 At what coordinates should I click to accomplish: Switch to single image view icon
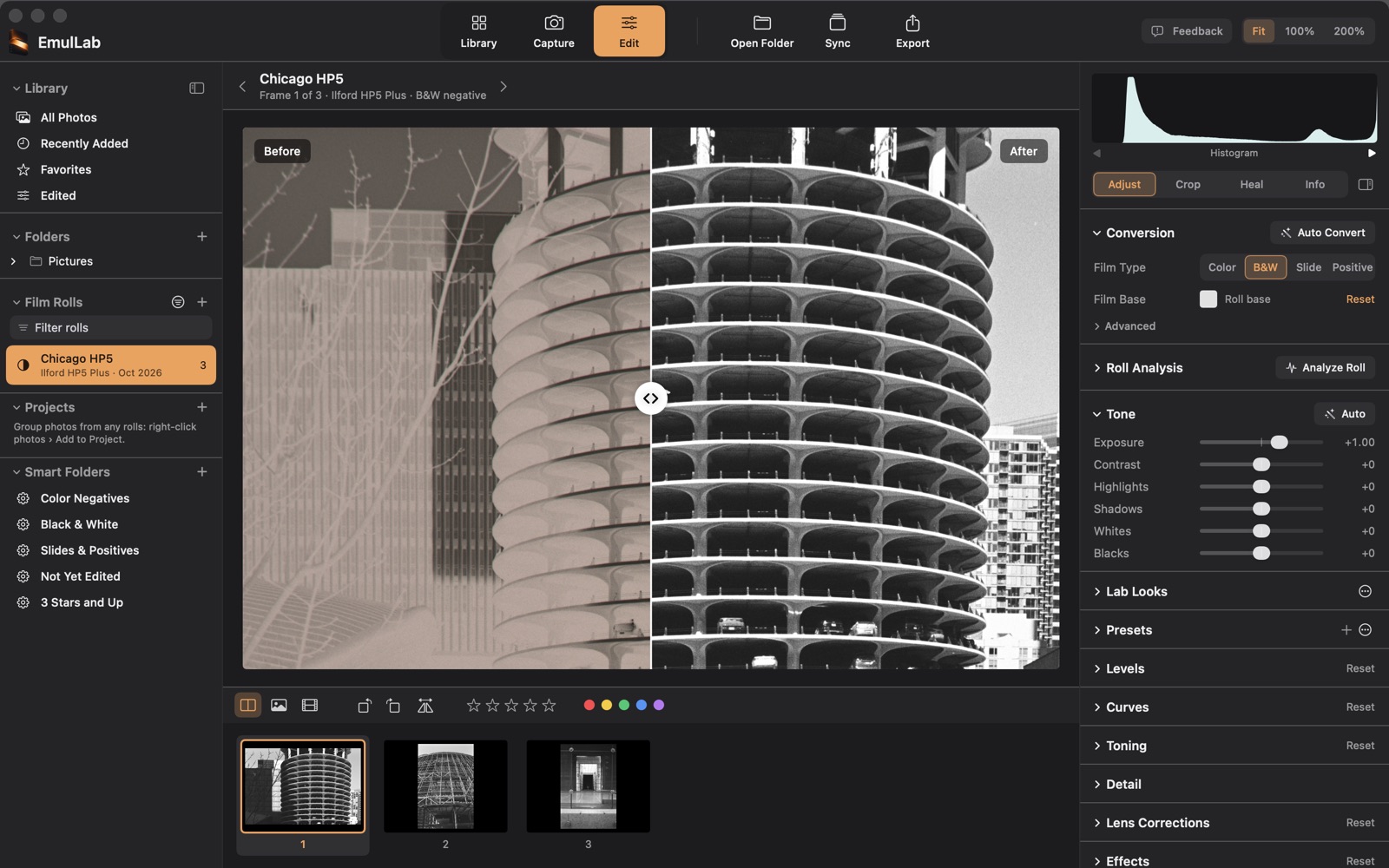point(279,706)
